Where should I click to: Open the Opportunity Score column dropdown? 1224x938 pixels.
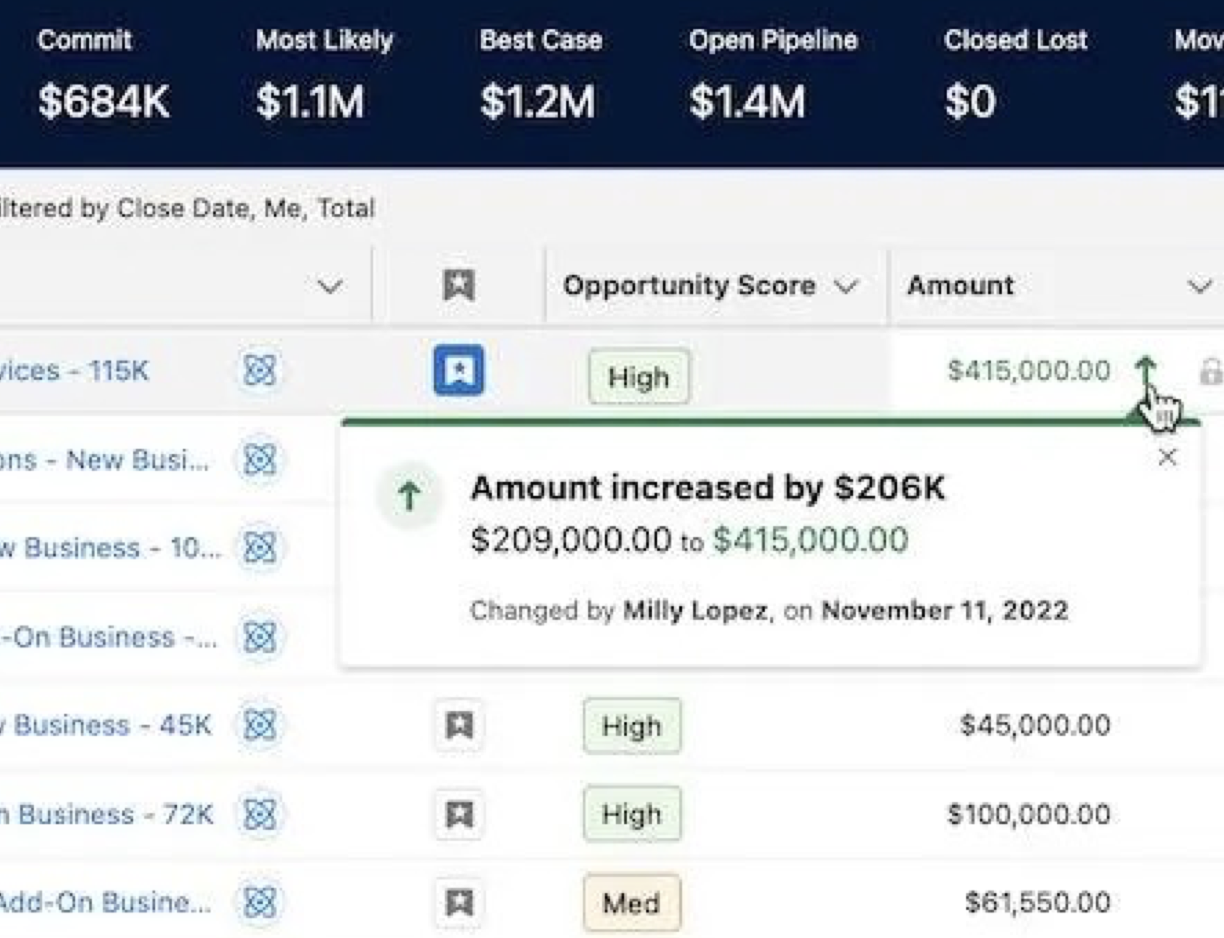[846, 287]
